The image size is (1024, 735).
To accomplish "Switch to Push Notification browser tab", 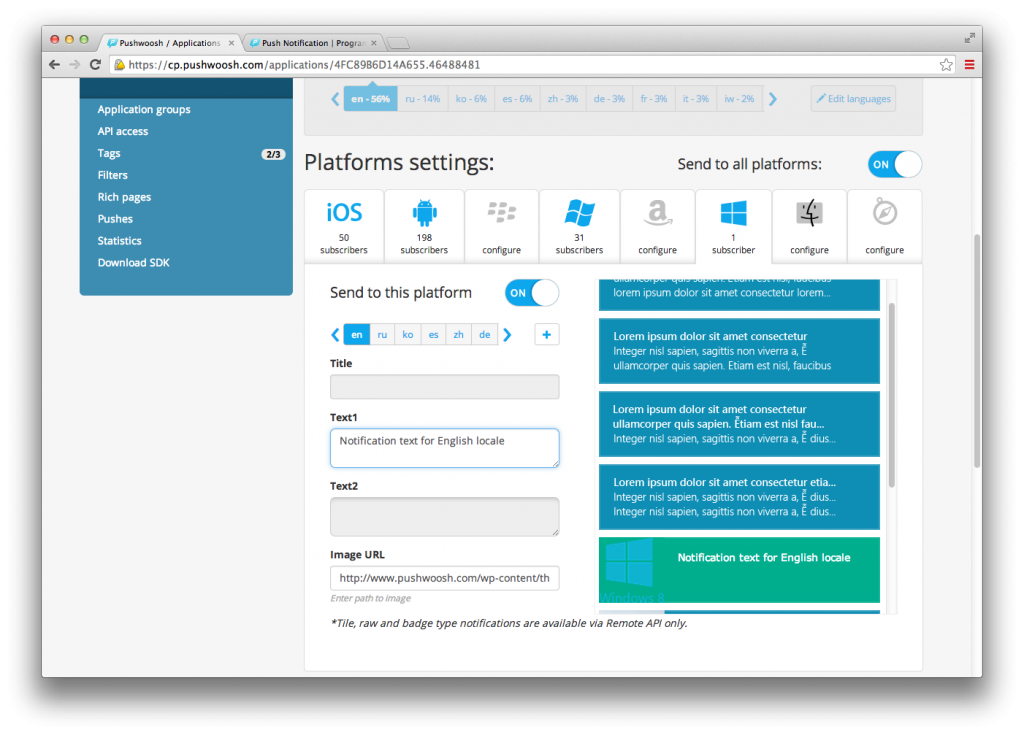I will point(313,43).
